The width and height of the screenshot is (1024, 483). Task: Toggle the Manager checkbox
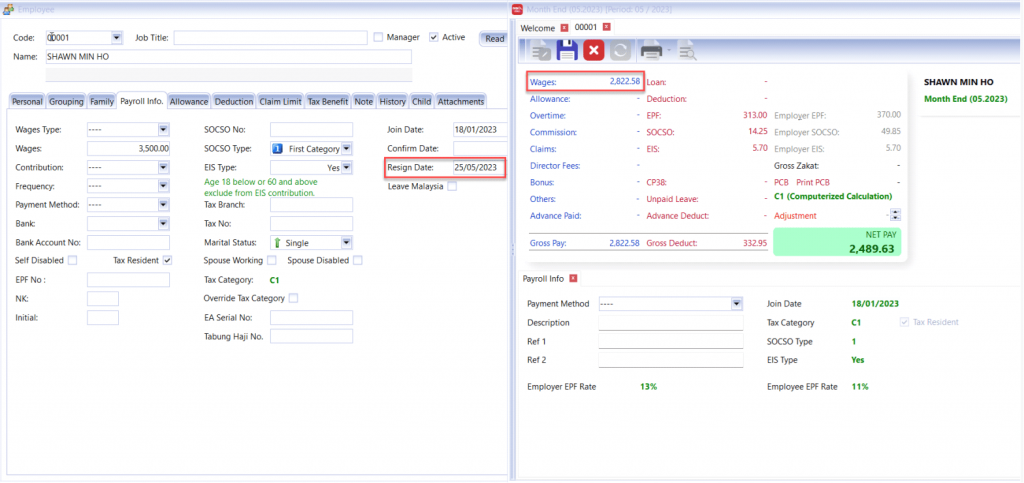[x=378, y=37]
